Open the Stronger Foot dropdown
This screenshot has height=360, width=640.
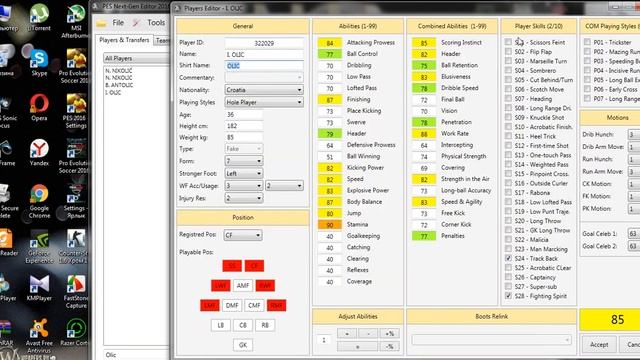click(244, 173)
